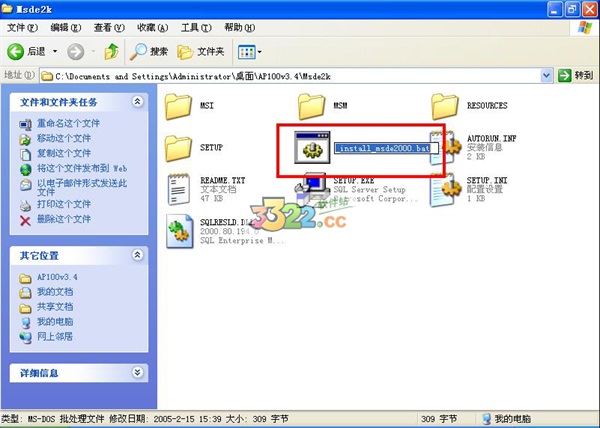Collapse the 其它位置 panel

pos(137,255)
